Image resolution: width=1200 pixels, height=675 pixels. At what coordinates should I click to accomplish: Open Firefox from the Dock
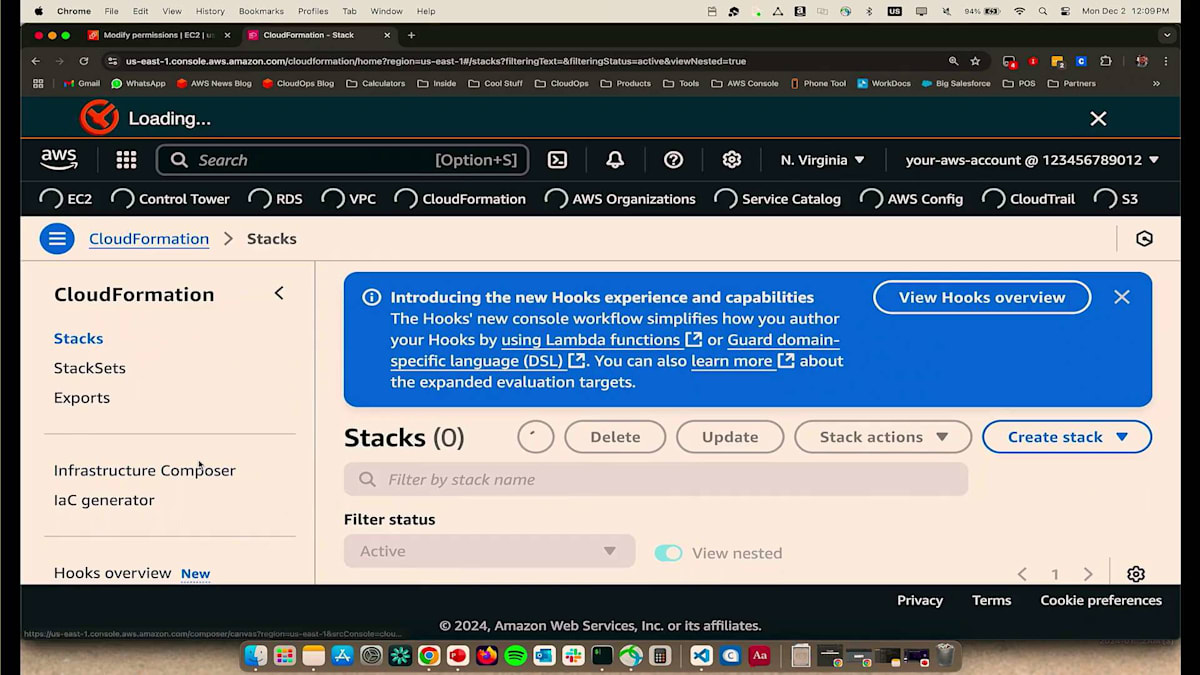pos(487,656)
